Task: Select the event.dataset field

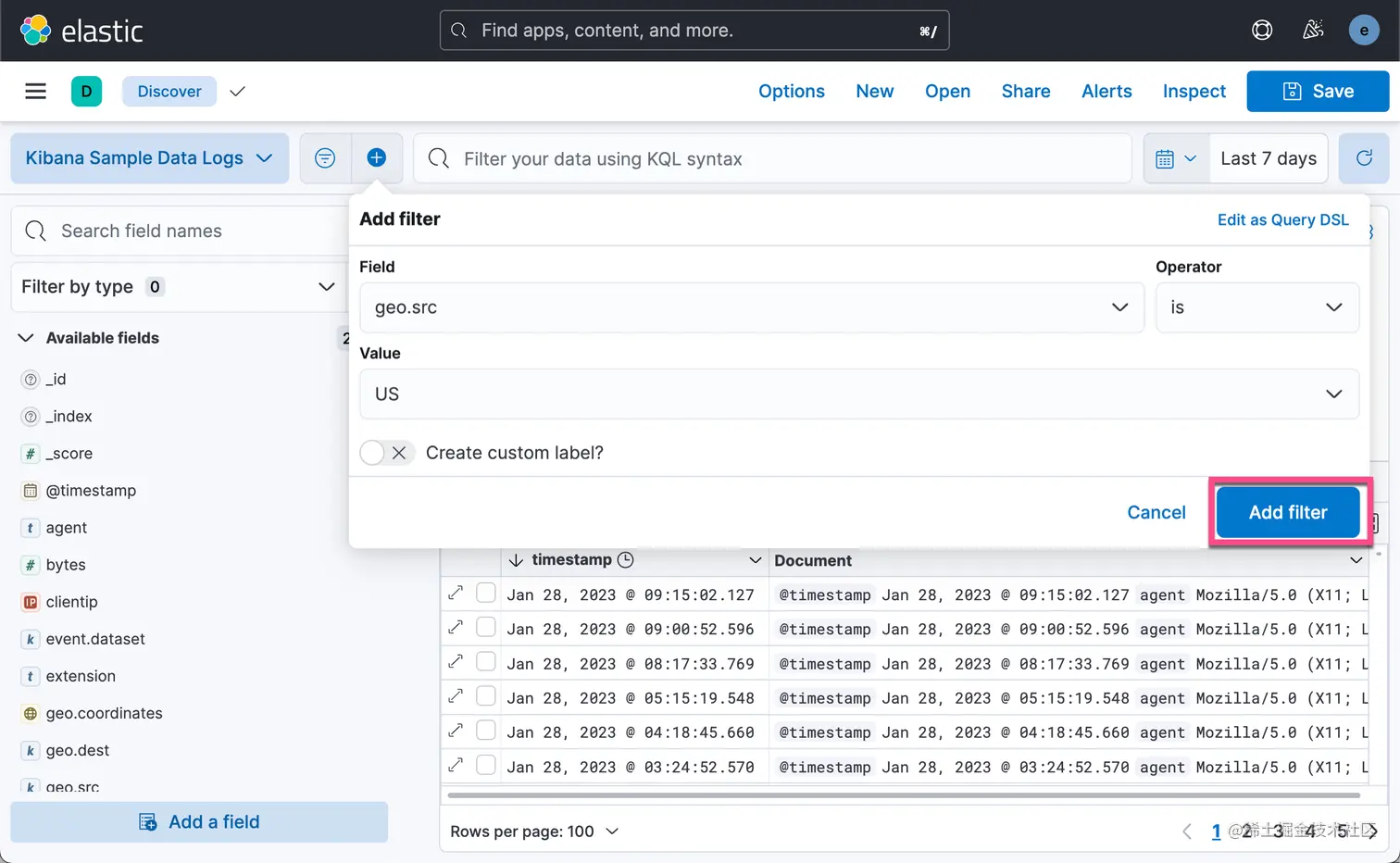Action: tap(95, 639)
